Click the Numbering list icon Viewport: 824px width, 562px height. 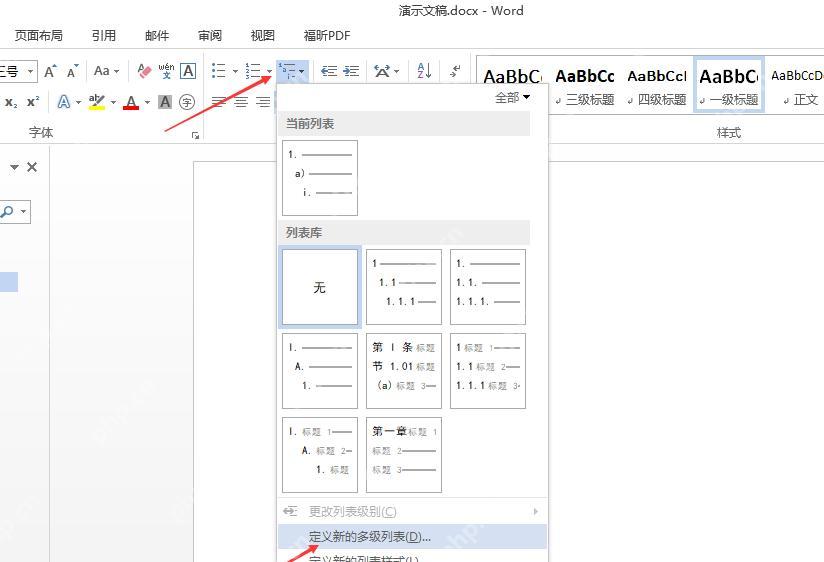[253, 70]
